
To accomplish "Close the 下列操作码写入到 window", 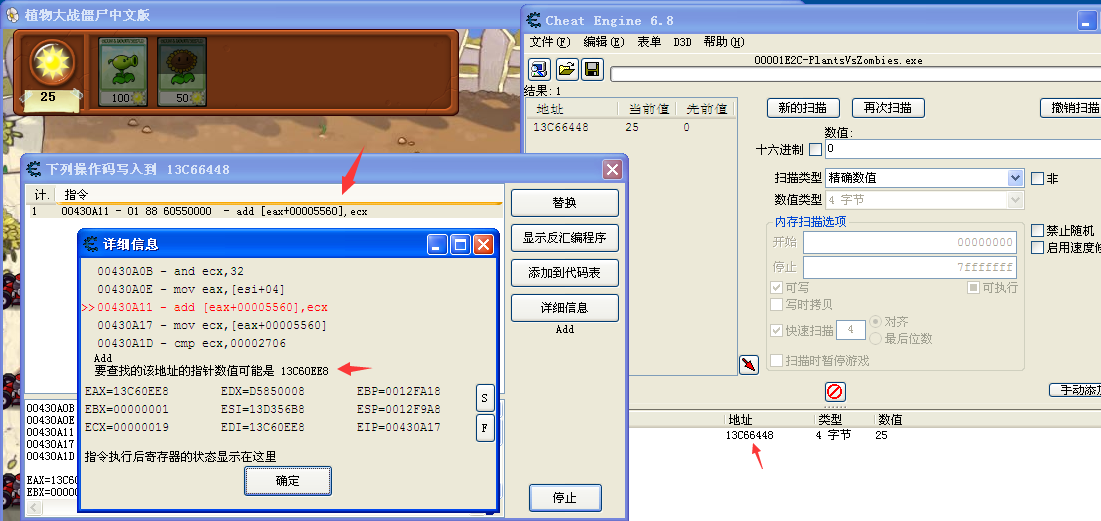I will [612, 169].
